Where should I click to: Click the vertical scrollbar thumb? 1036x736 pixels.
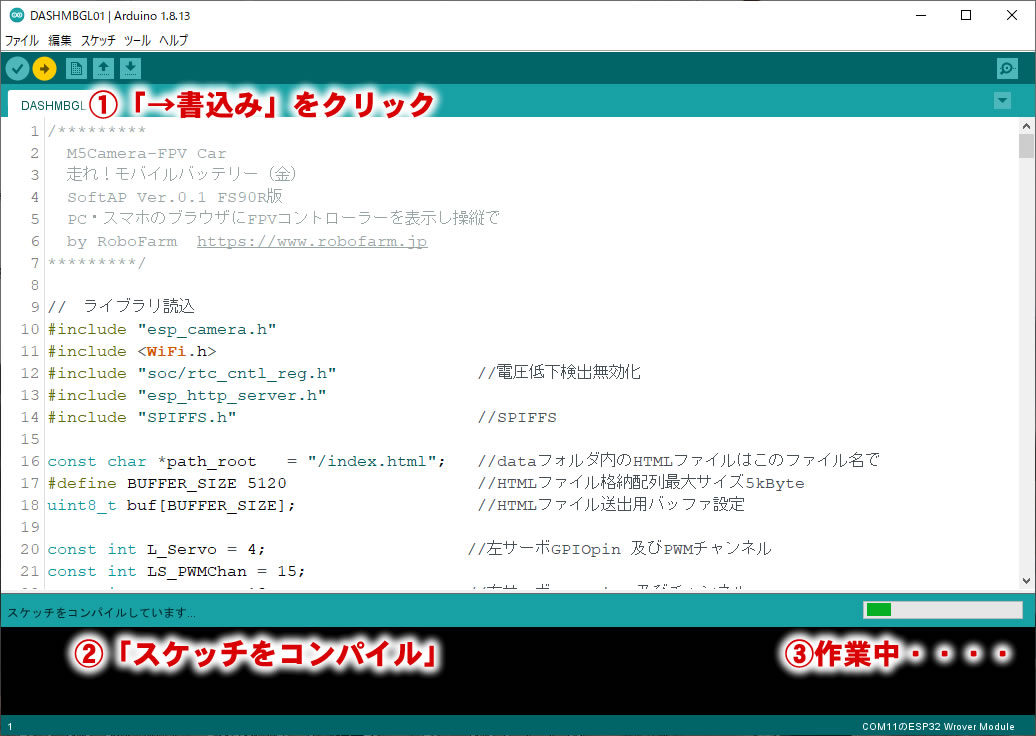click(x=1026, y=145)
